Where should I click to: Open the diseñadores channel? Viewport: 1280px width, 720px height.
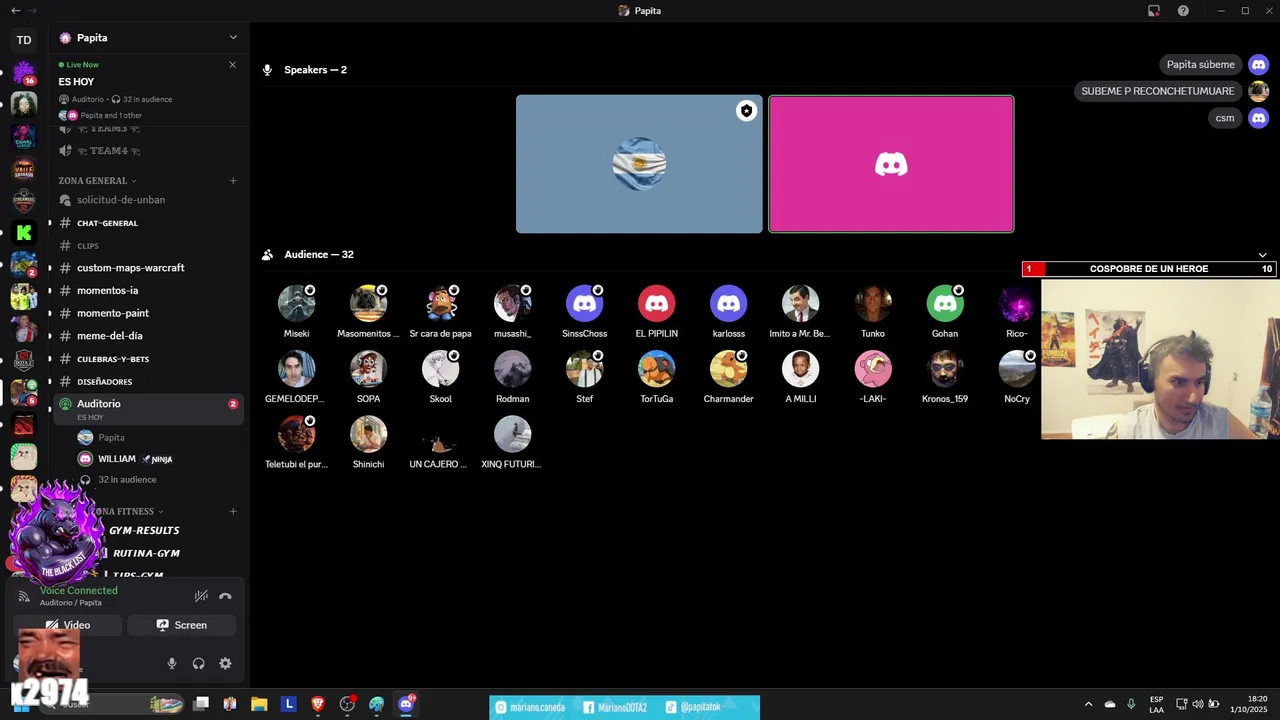click(x=148, y=382)
